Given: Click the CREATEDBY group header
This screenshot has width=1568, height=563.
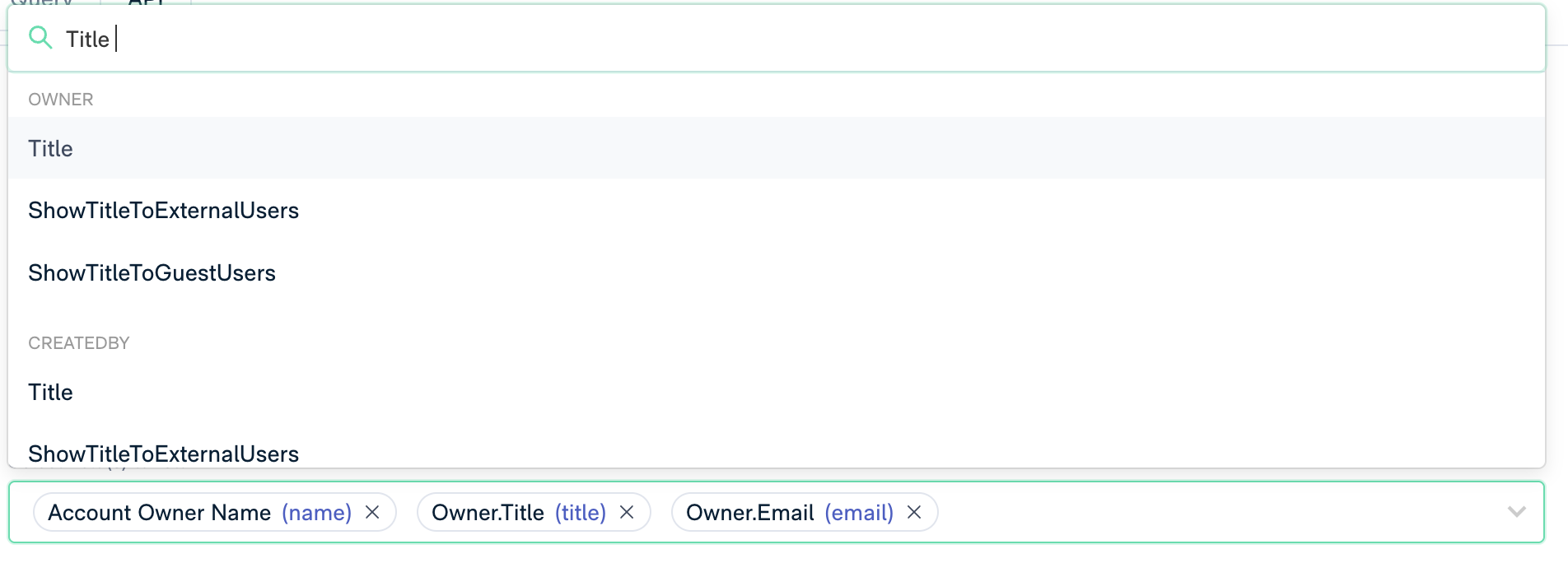Looking at the screenshot, I should click(79, 343).
